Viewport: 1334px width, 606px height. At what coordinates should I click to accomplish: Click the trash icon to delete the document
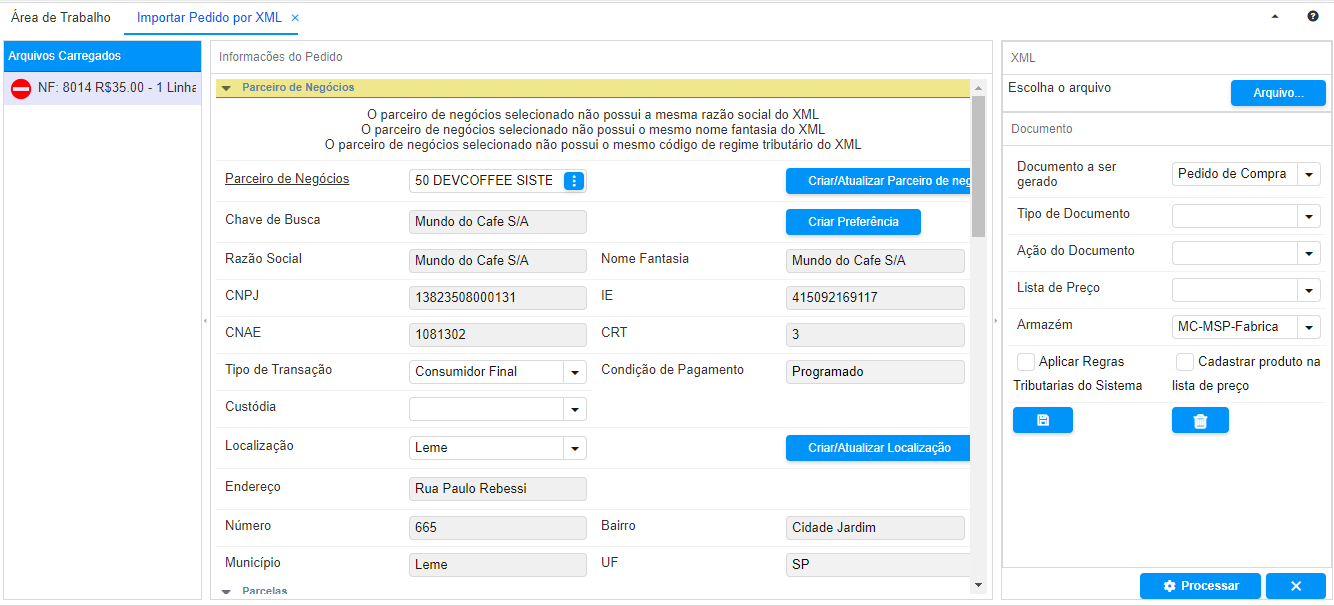(x=1200, y=420)
